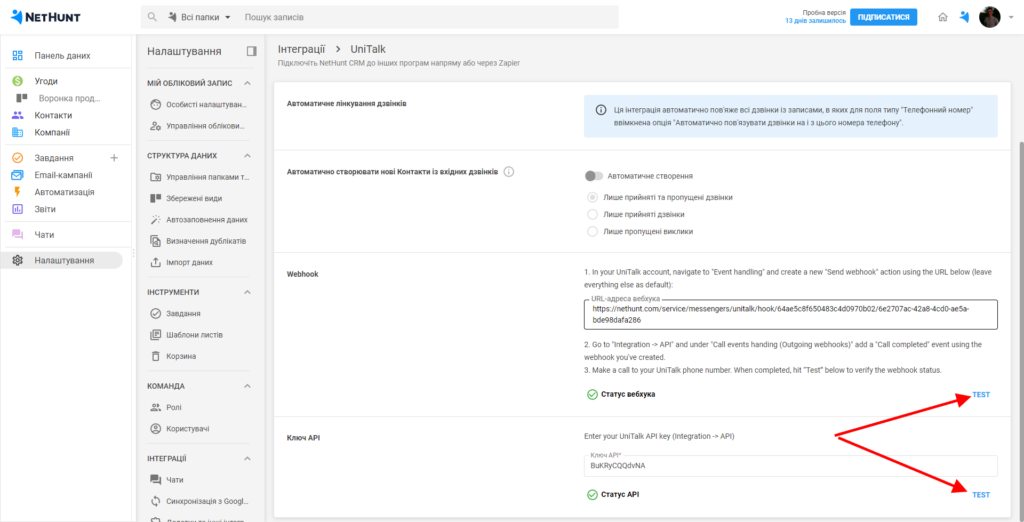Collapse the Структура даних section
Screen dimensions: 1024x522
[x=247, y=156]
